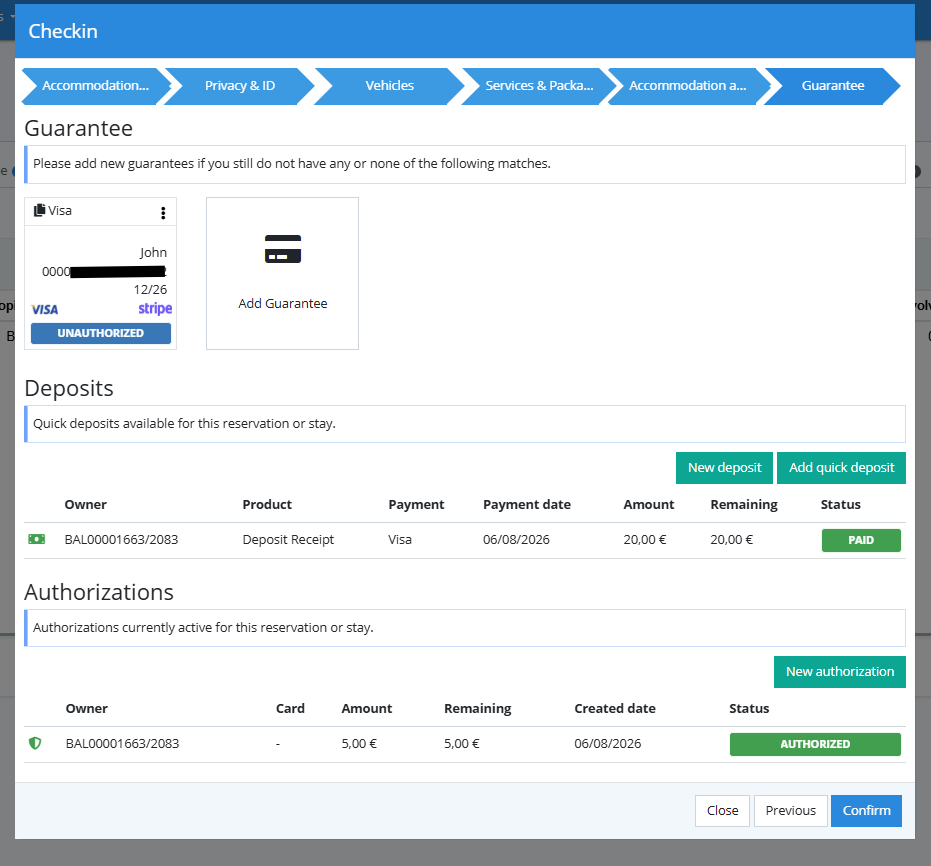931x866 pixels.
Task: Click the card expiry 12/26
Action: click(x=150, y=290)
